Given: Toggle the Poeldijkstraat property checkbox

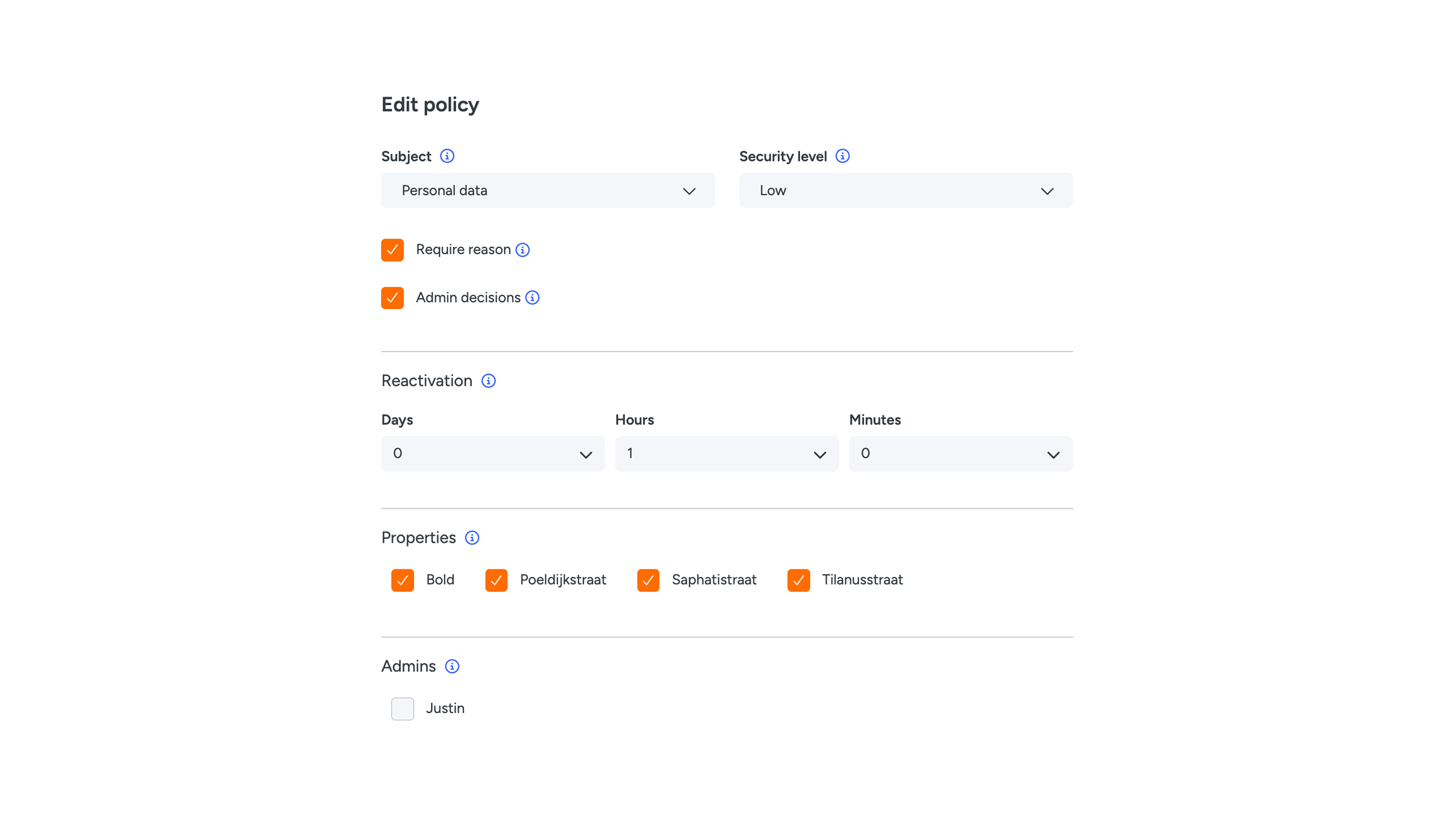Looking at the screenshot, I should click(x=496, y=580).
